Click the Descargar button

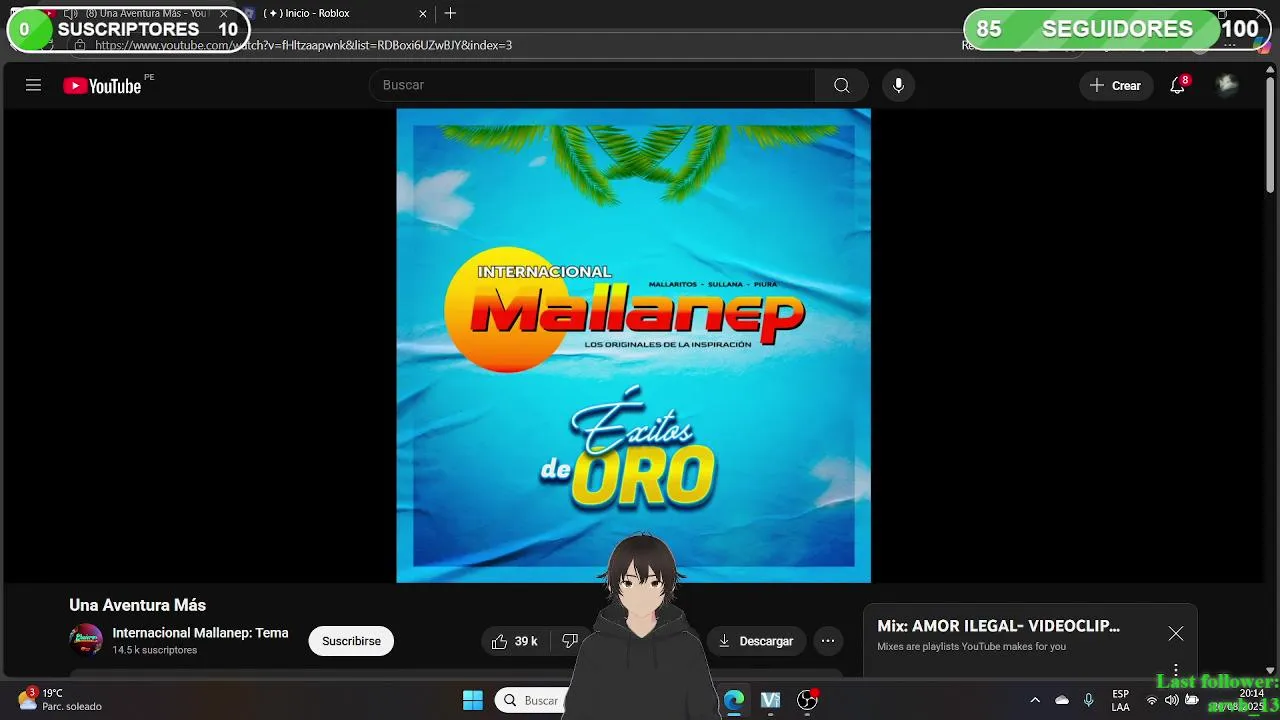(756, 641)
